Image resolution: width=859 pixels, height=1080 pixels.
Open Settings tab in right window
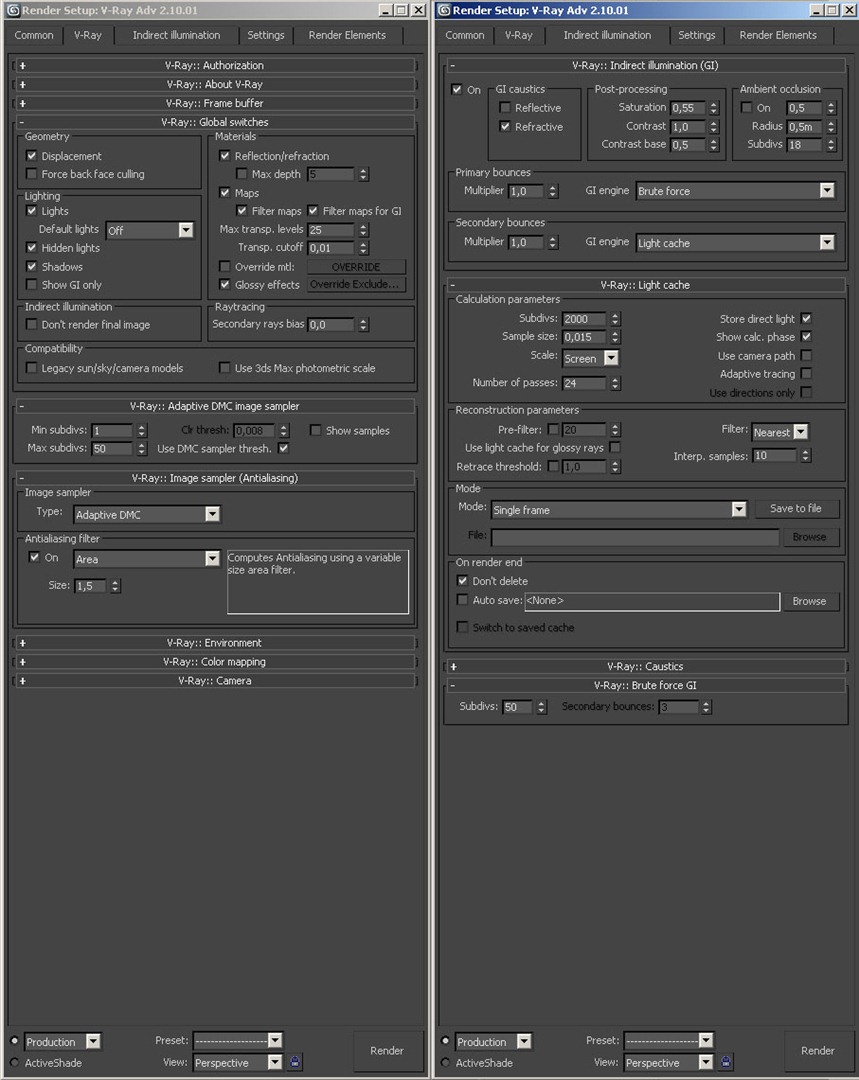point(696,35)
